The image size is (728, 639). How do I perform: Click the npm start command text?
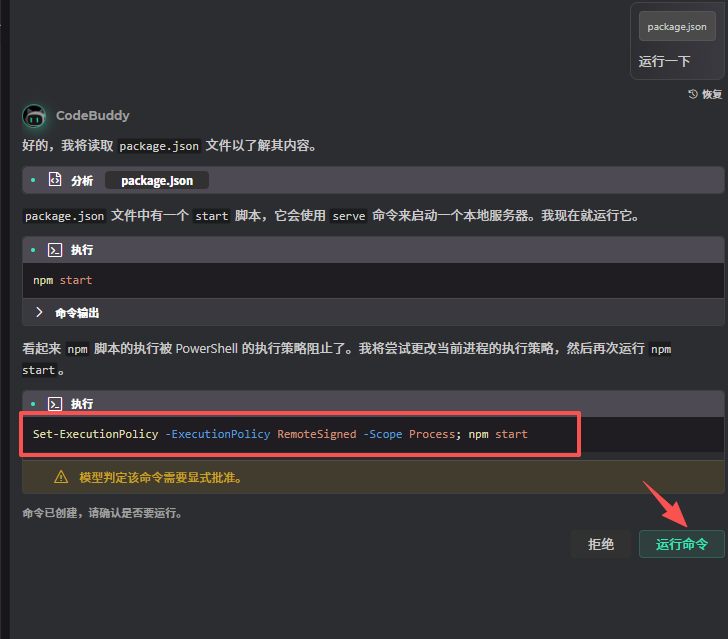pyautogui.click(x=63, y=280)
